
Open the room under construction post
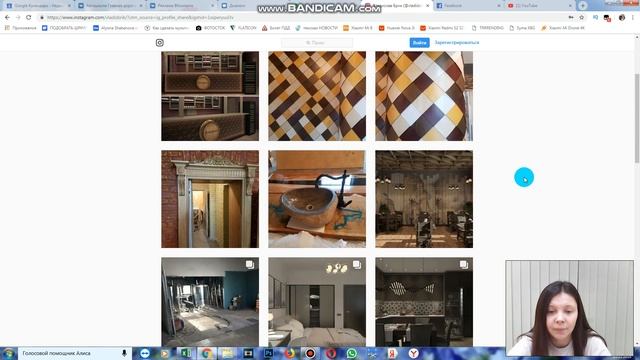coord(210,302)
